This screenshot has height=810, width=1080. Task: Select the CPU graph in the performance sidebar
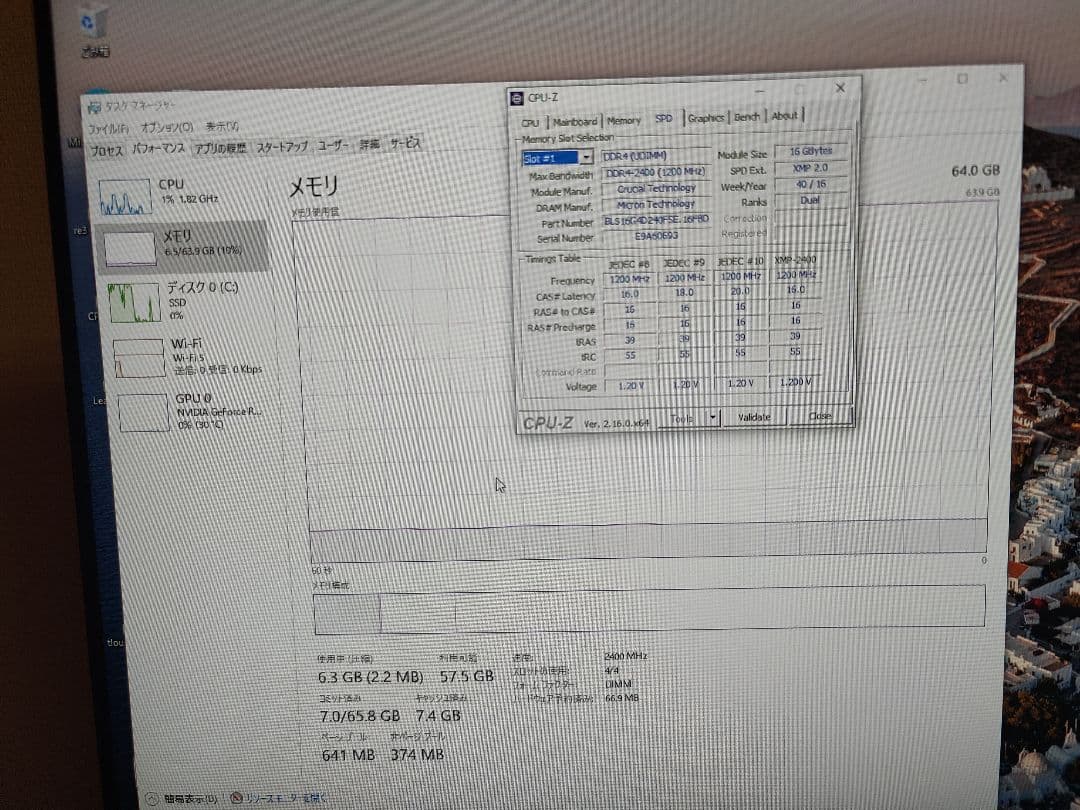coord(145,195)
